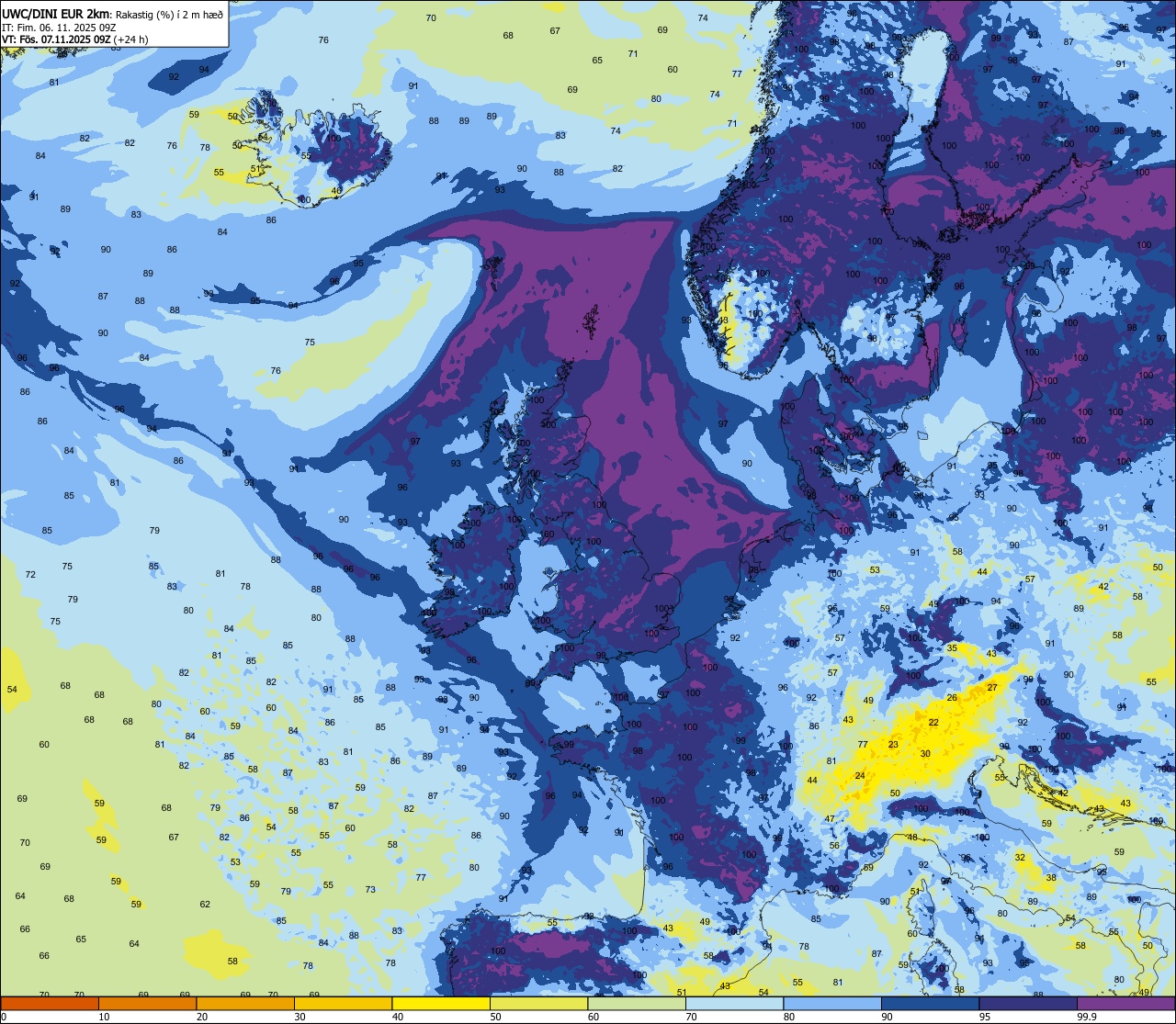
Task: Click the legend tick label 20
Action: [202, 1017]
